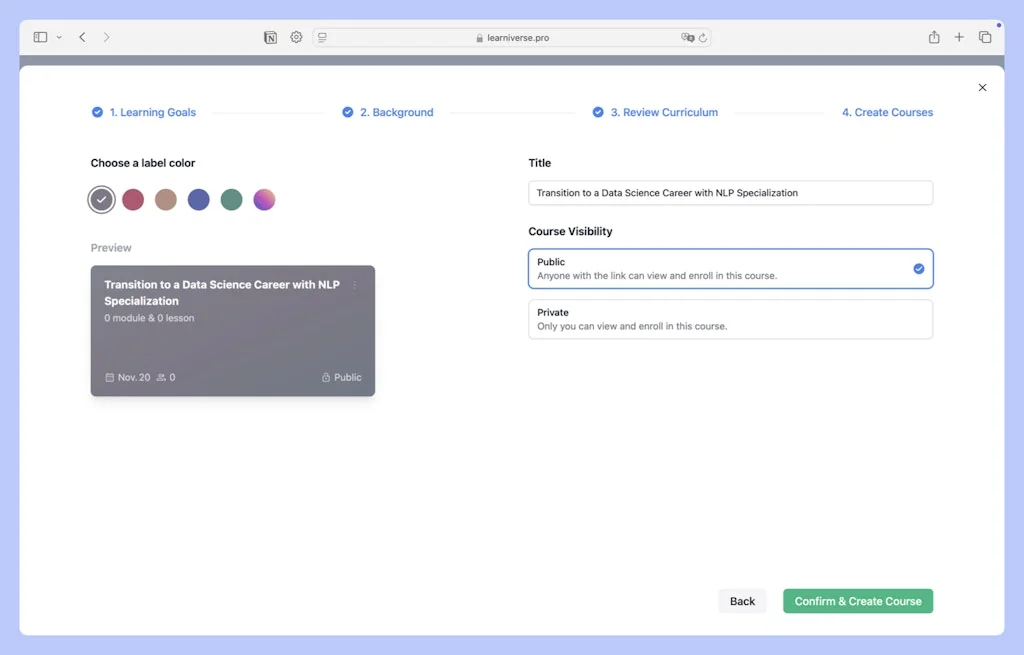The height and width of the screenshot is (655, 1024).
Task: Open the Notion extension in the browser toolbar
Action: [270, 36]
